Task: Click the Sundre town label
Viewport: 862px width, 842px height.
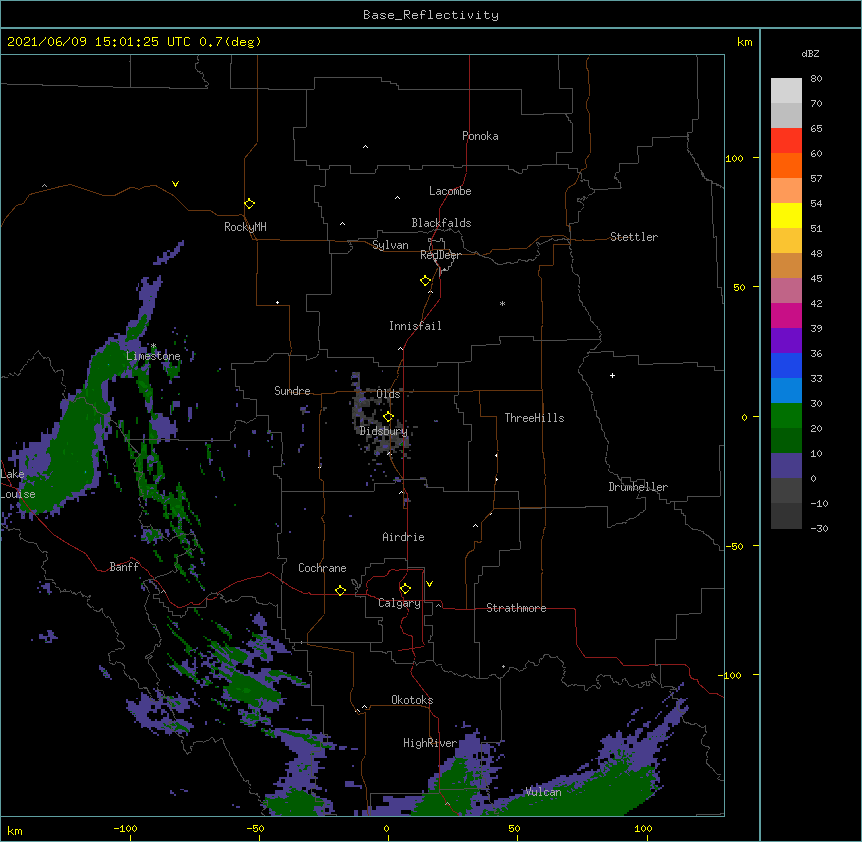Action: click(x=292, y=391)
